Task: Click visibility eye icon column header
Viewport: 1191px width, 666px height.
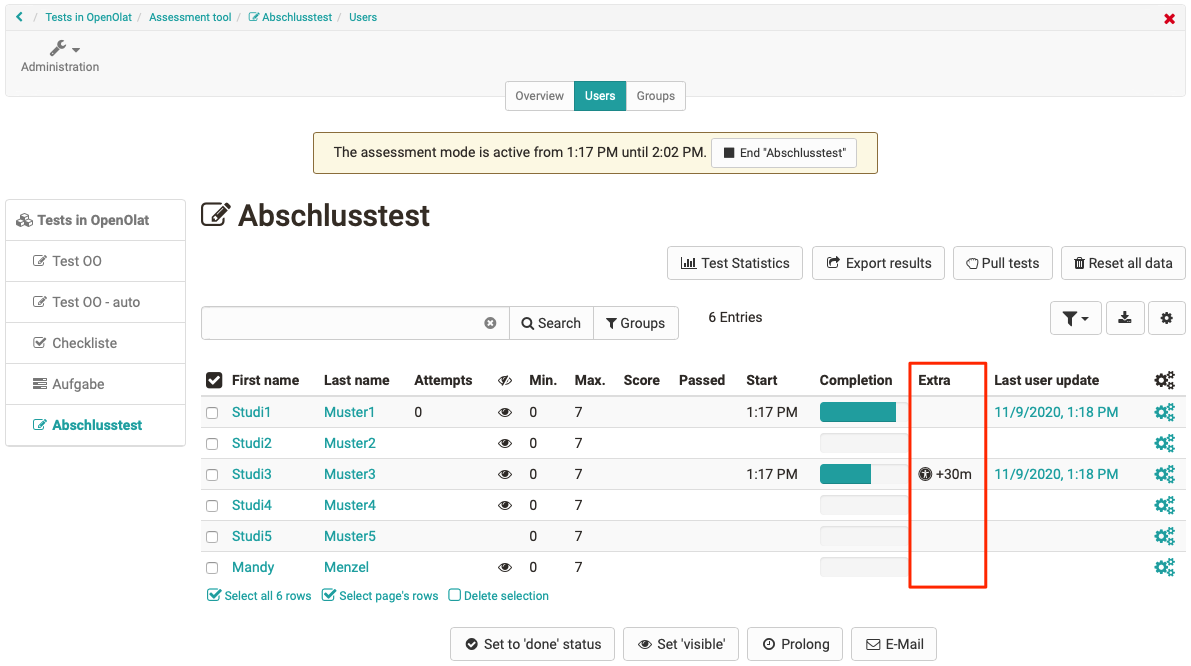Action: (505, 380)
